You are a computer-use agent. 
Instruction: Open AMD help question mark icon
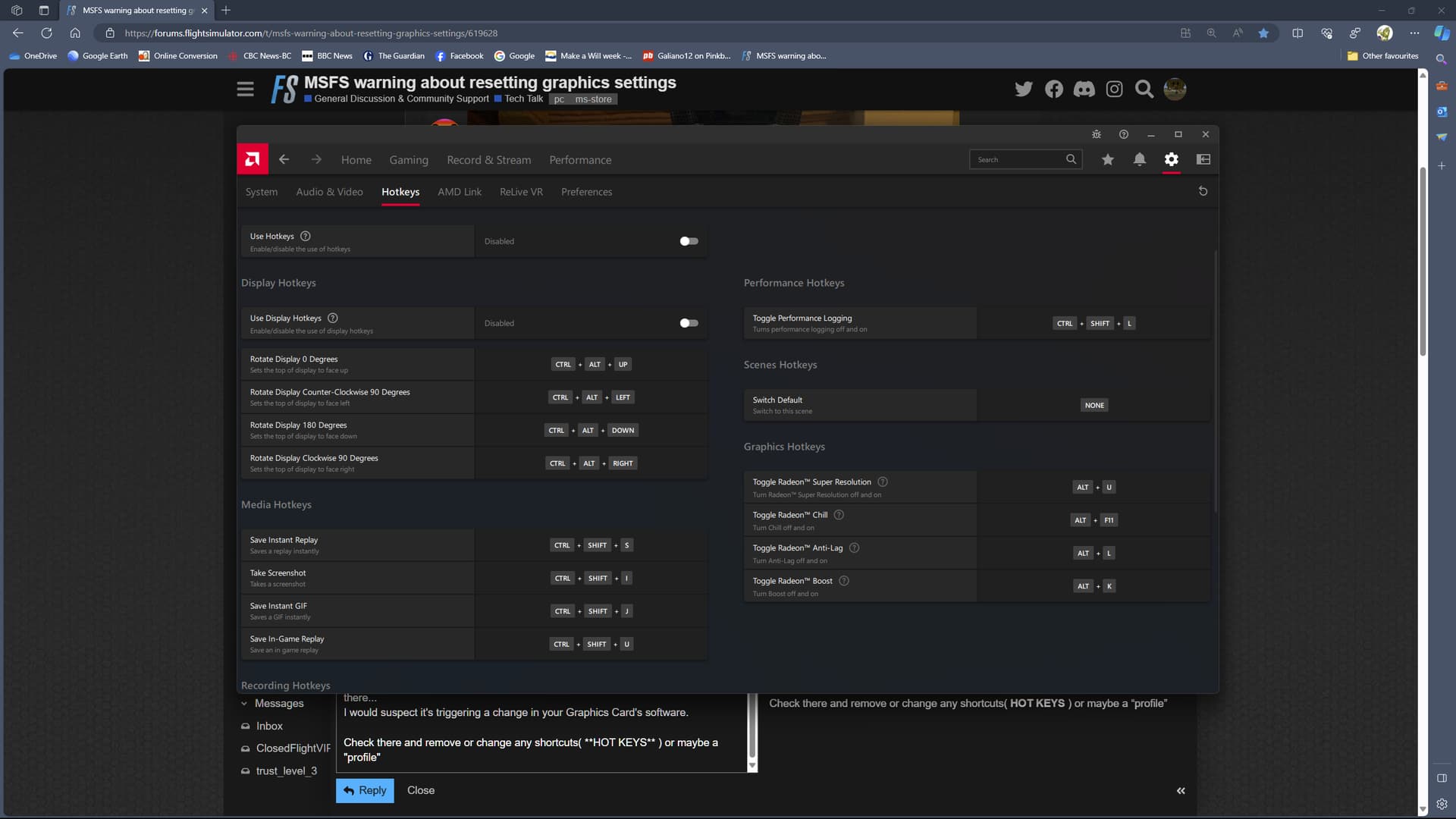[1124, 134]
